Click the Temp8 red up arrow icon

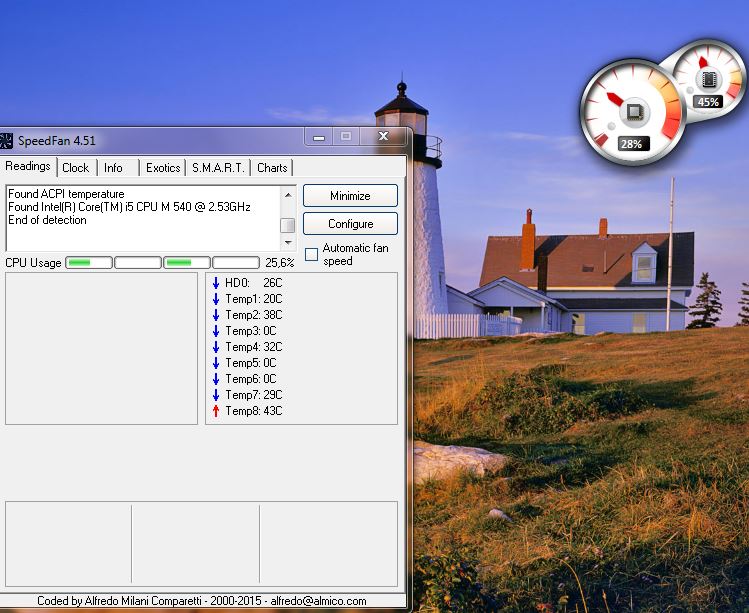(215, 411)
